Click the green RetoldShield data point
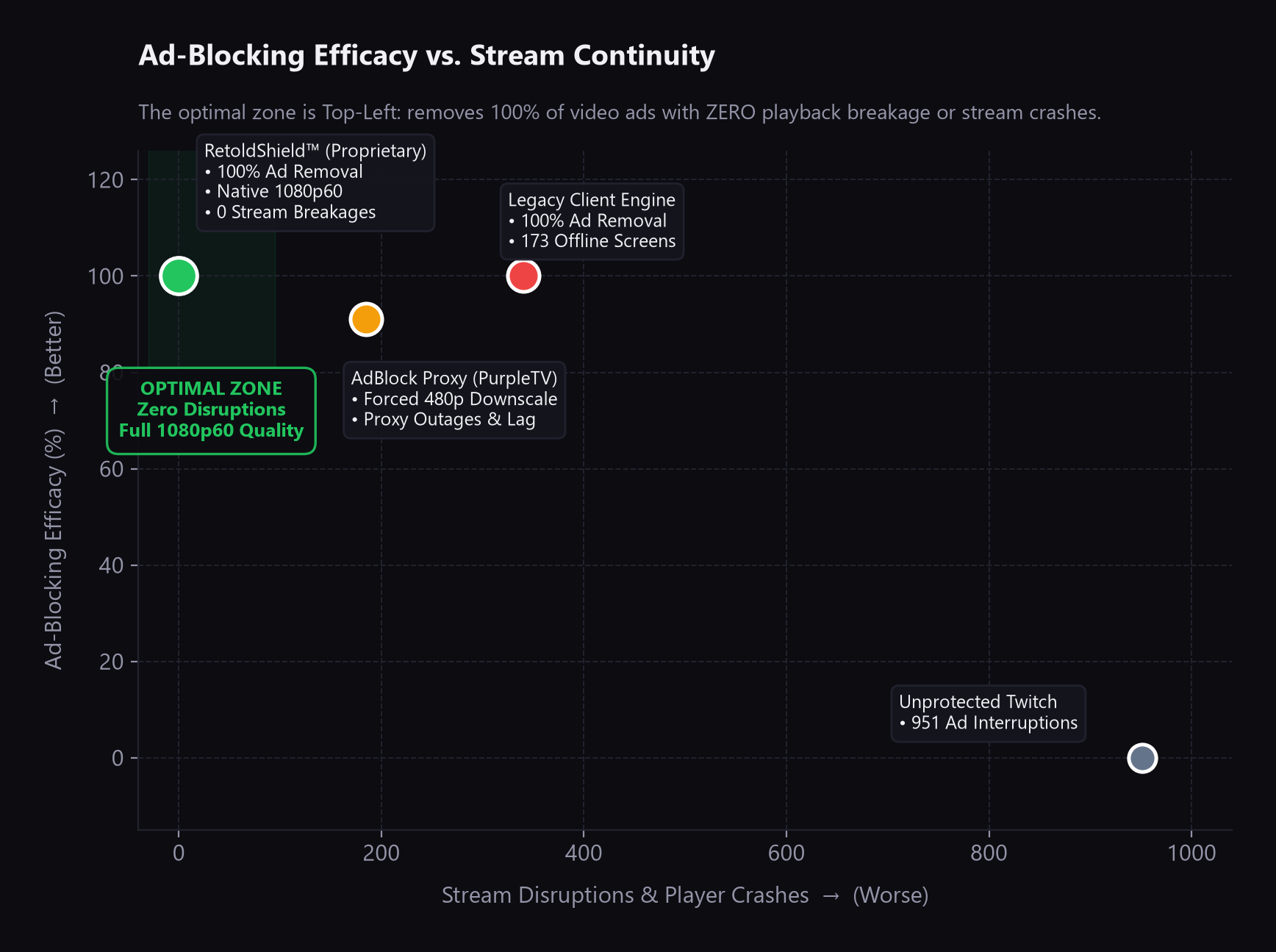The height and width of the screenshot is (952, 1276). point(179,276)
